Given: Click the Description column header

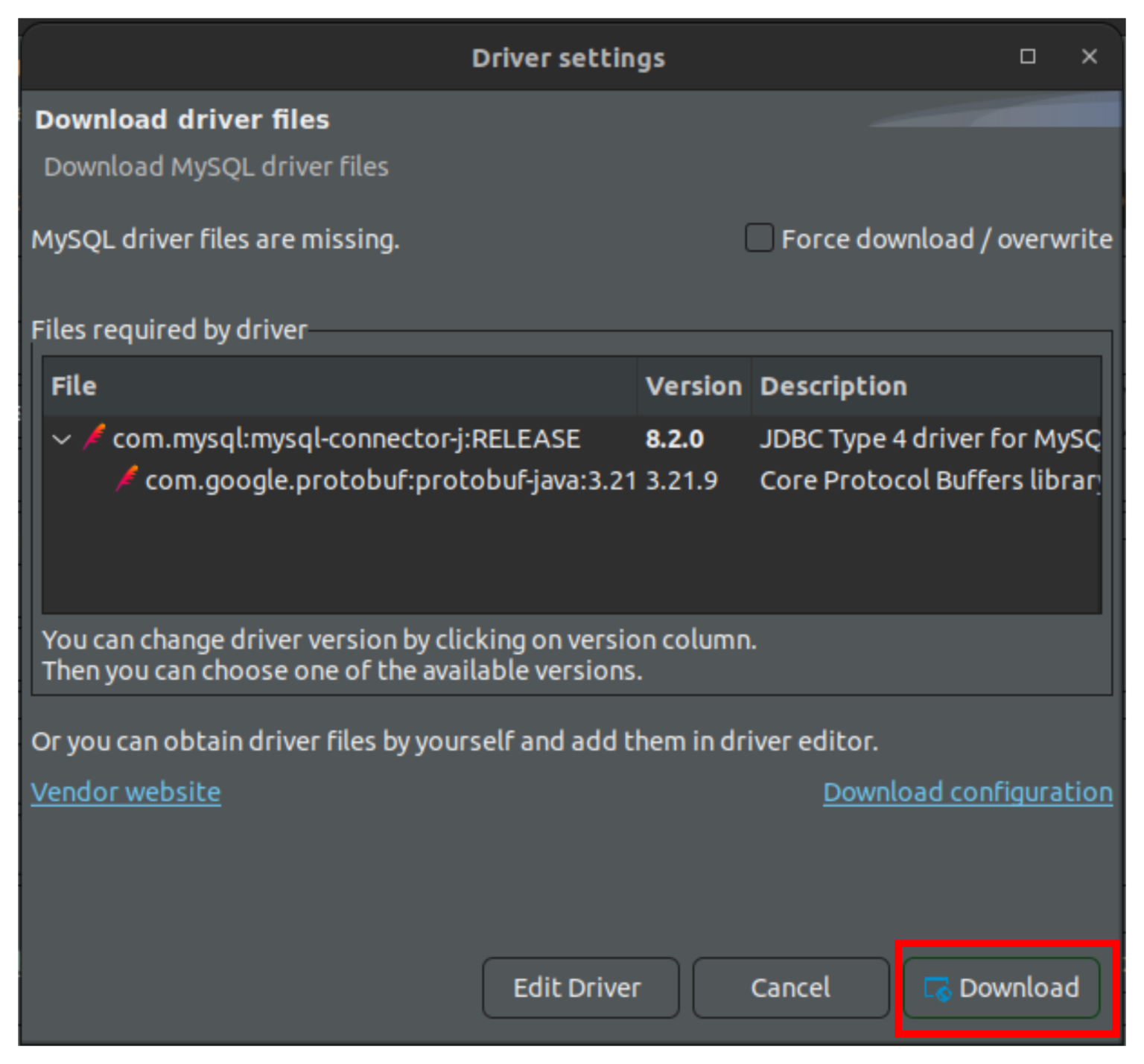Looking at the screenshot, I should [x=833, y=386].
